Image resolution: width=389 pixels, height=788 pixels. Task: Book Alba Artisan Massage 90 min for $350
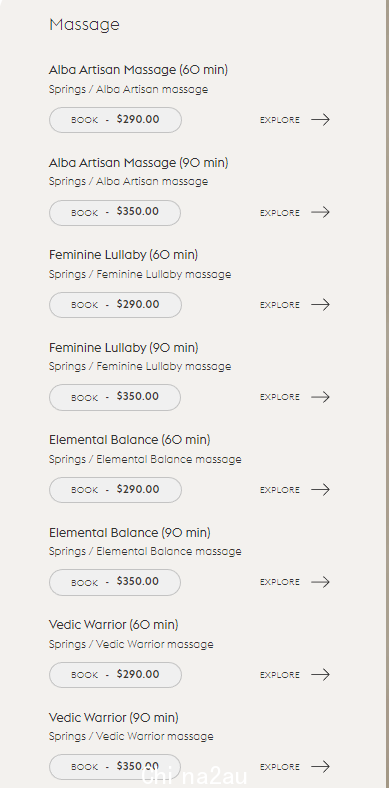[x=115, y=213]
